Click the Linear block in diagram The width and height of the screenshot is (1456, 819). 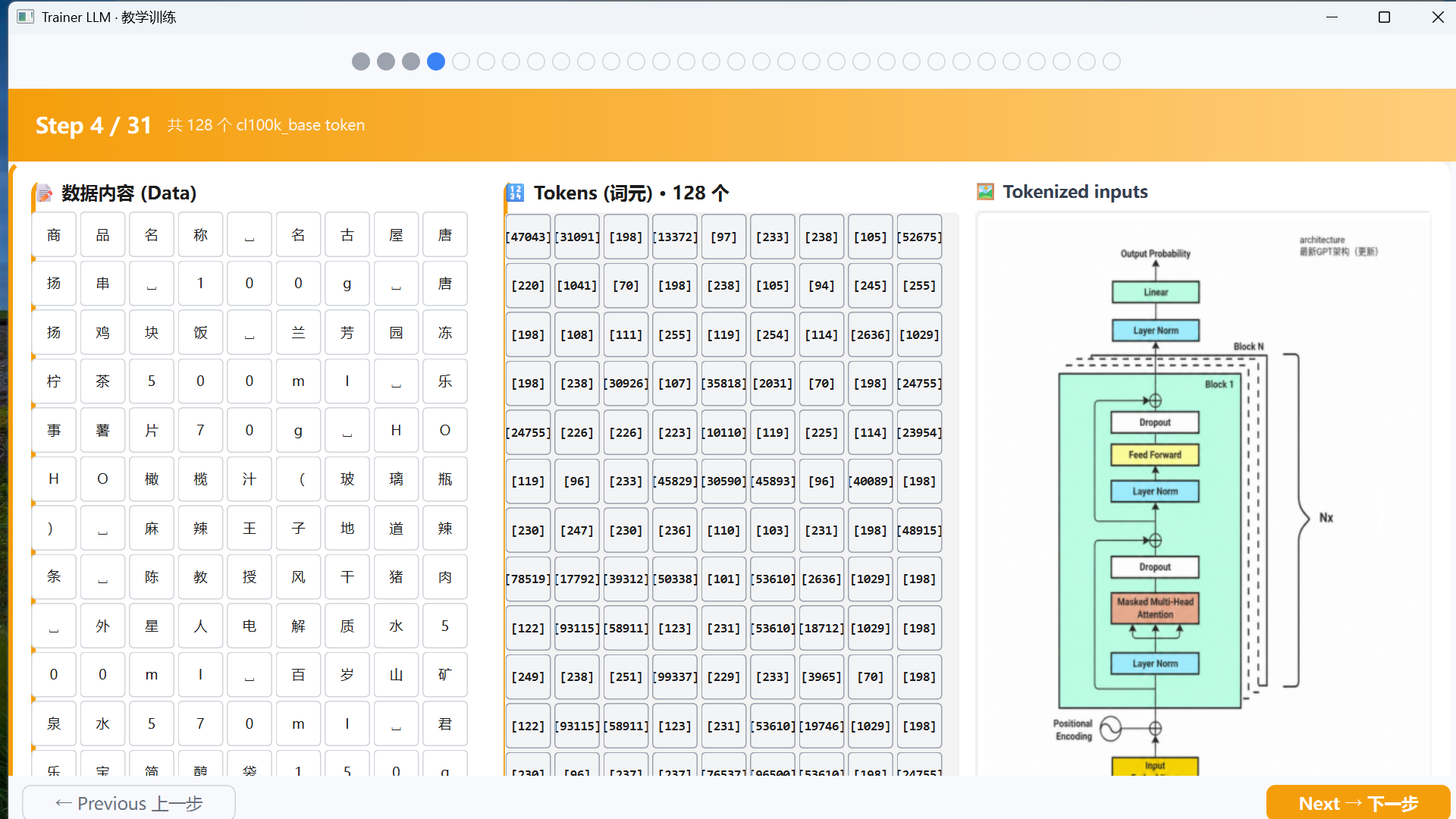point(1156,292)
